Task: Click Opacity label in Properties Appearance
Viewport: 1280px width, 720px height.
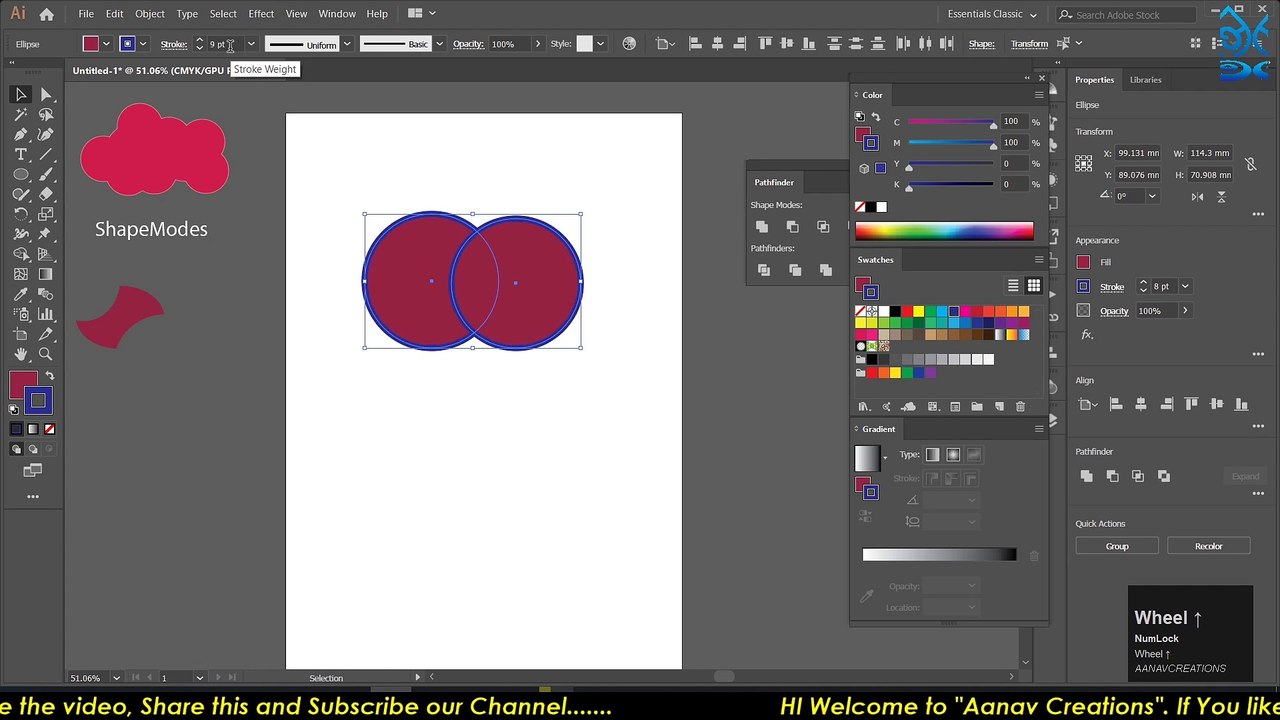Action: tap(1114, 311)
